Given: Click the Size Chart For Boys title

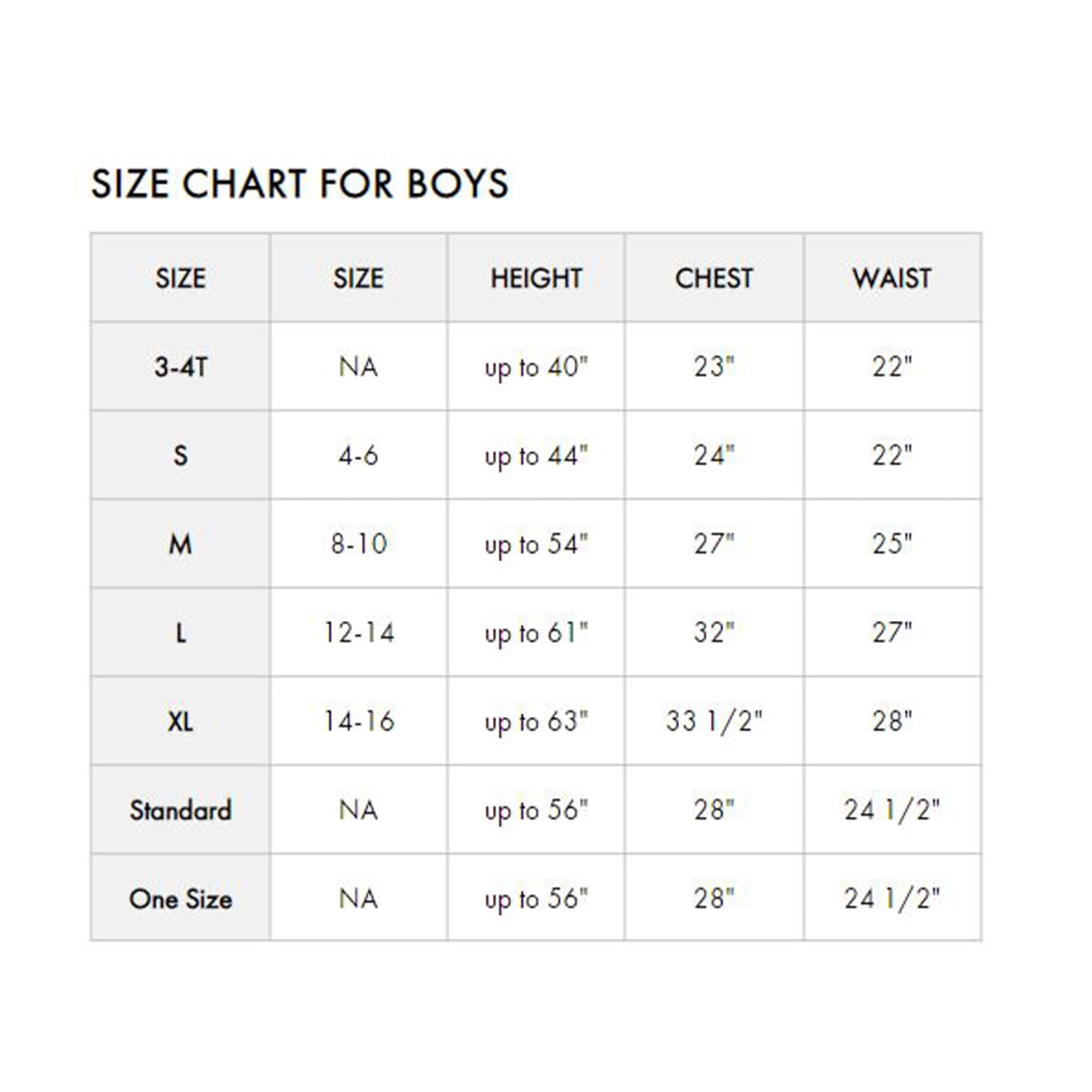Looking at the screenshot, I should [300, 183].
